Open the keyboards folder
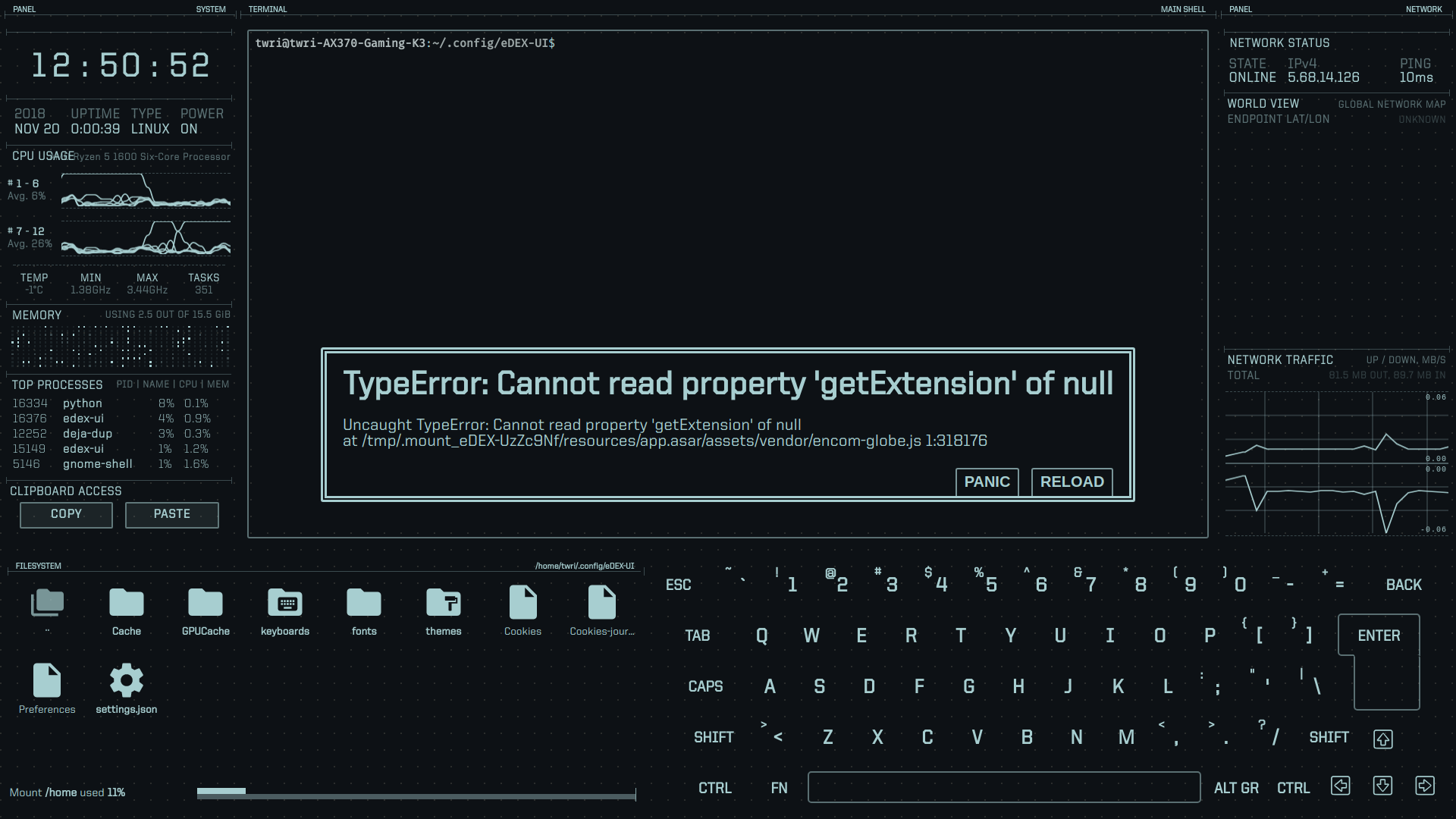This screenshot has width=1456, height=819. [x=285, y=604]
